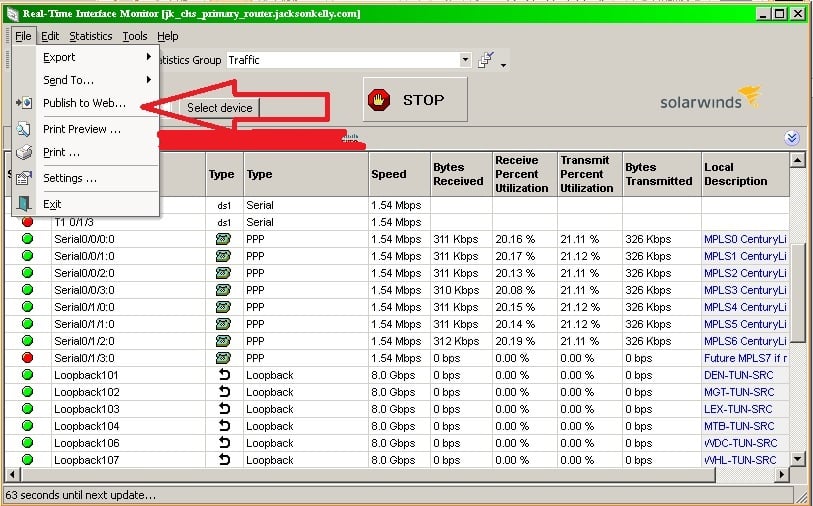Click green status icon for Serial0/0/0:0
Image resolution: width=813 pixels, height=506 pixels.
27,239
